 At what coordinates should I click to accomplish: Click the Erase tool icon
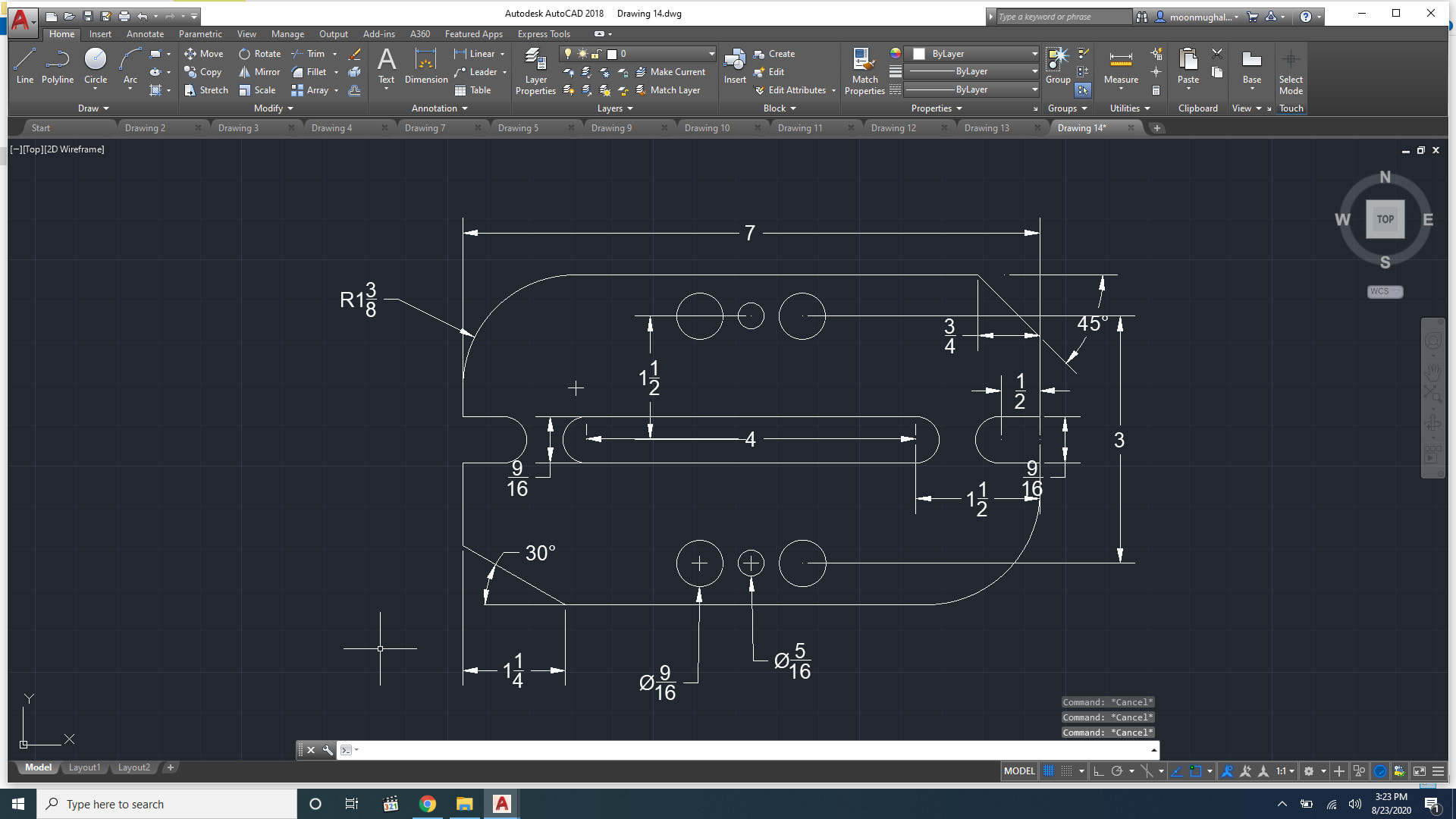pyautogui.click(x=354, y=54)
